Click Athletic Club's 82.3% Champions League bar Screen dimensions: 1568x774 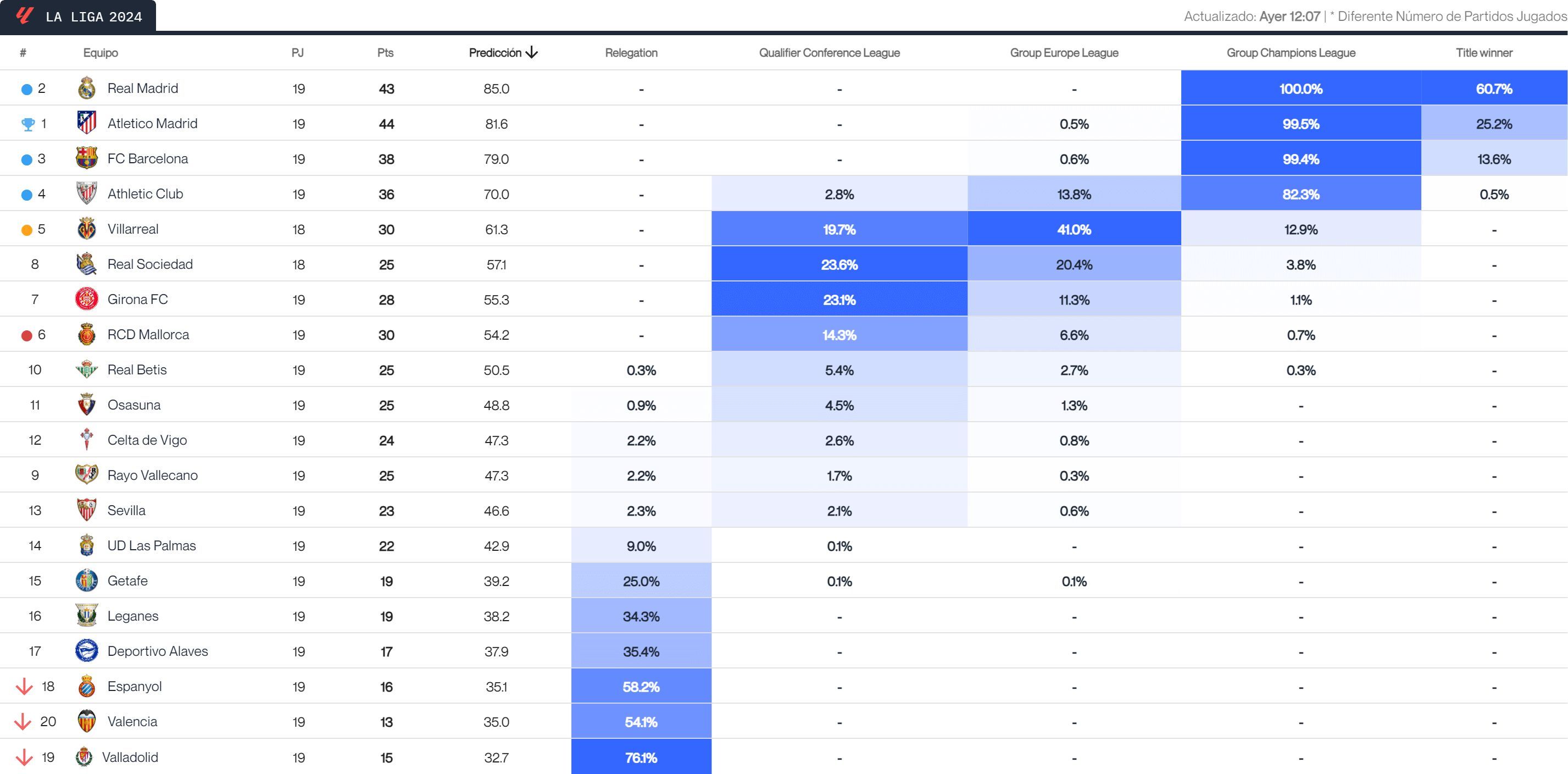click(x=1301, y=193)
